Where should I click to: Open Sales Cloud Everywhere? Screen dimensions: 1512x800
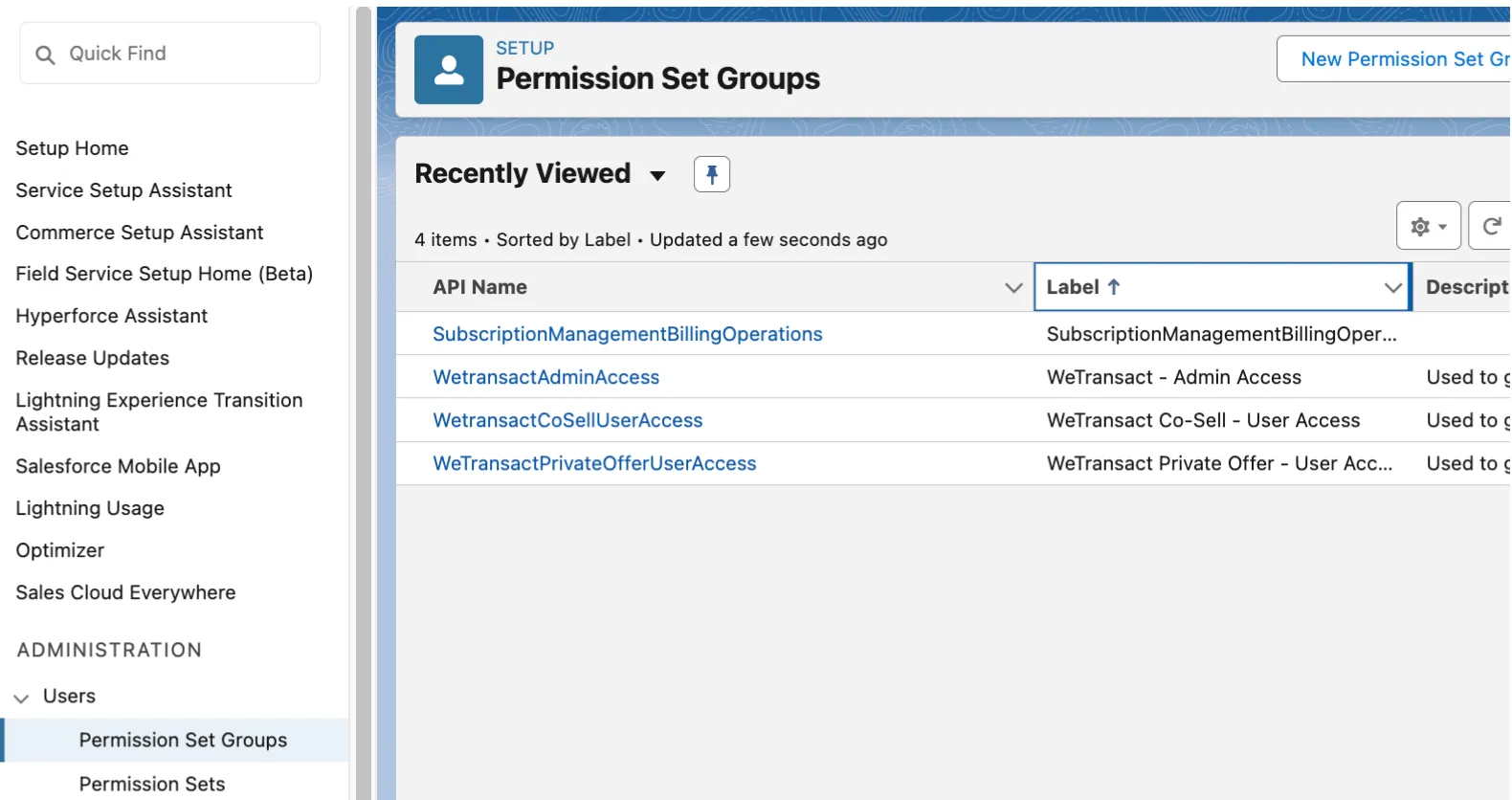click(125, 592)
